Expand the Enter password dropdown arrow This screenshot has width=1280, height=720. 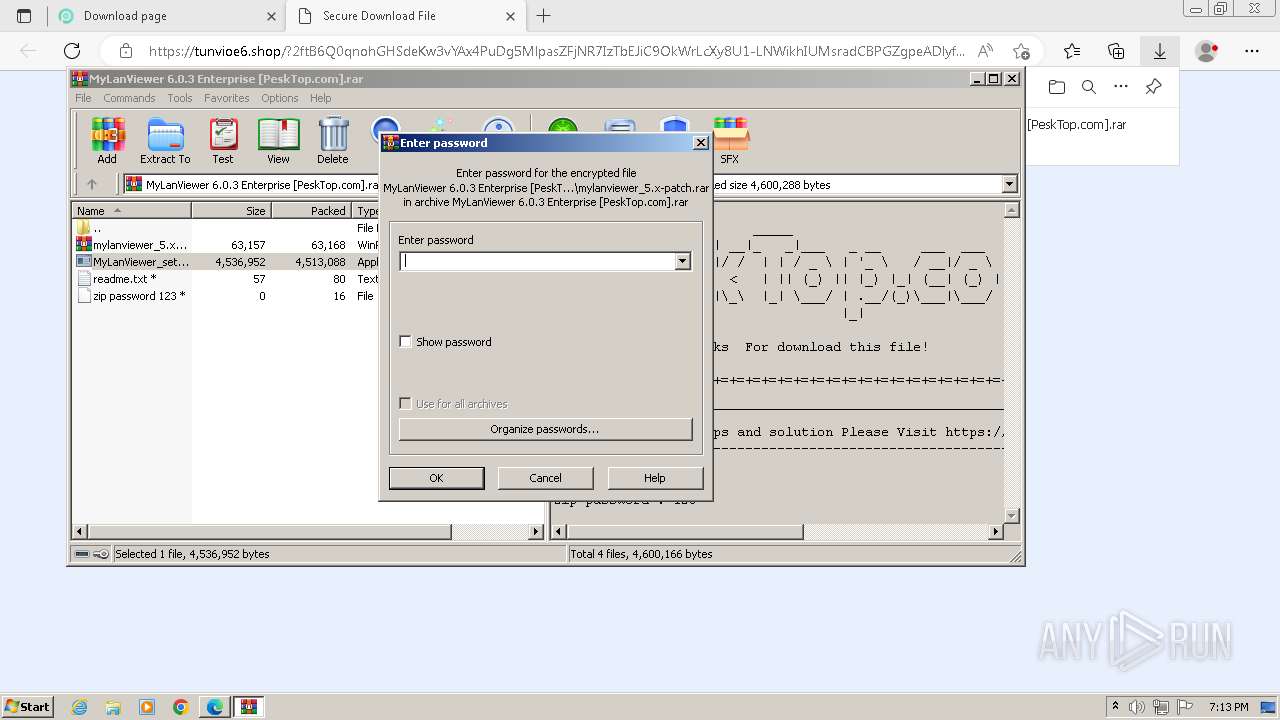click(683, 261)
